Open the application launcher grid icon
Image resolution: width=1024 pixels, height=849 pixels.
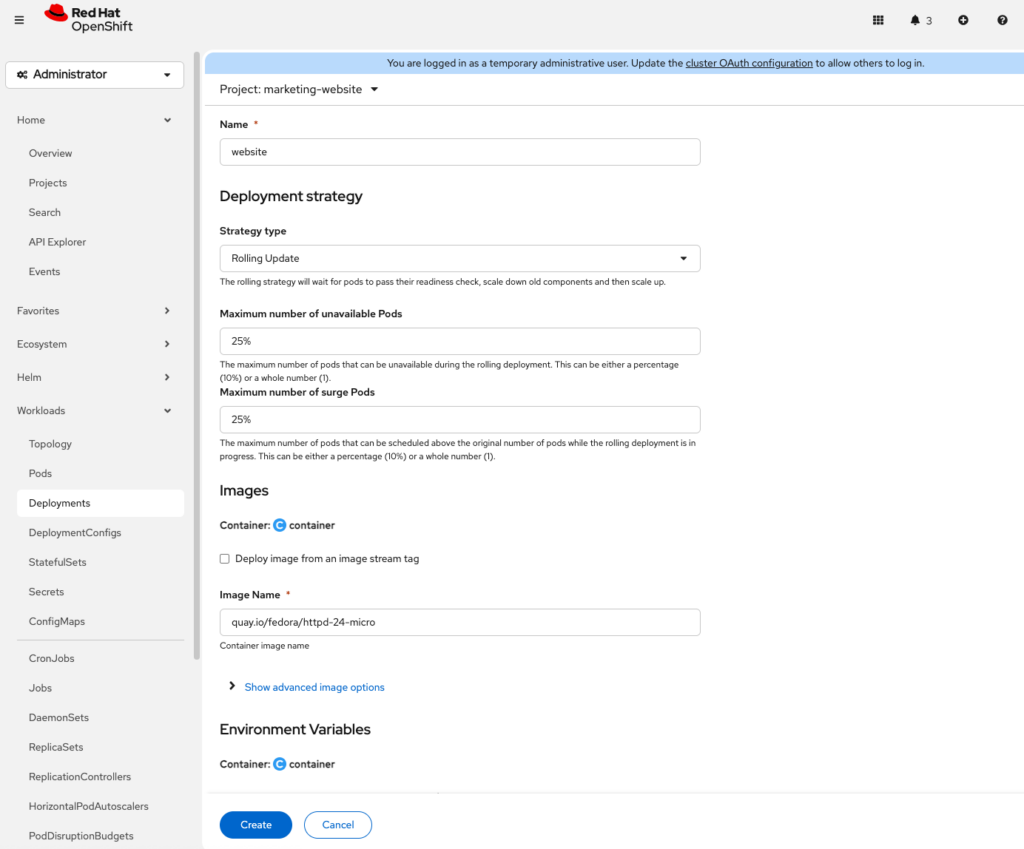click(x=878, y=20)
